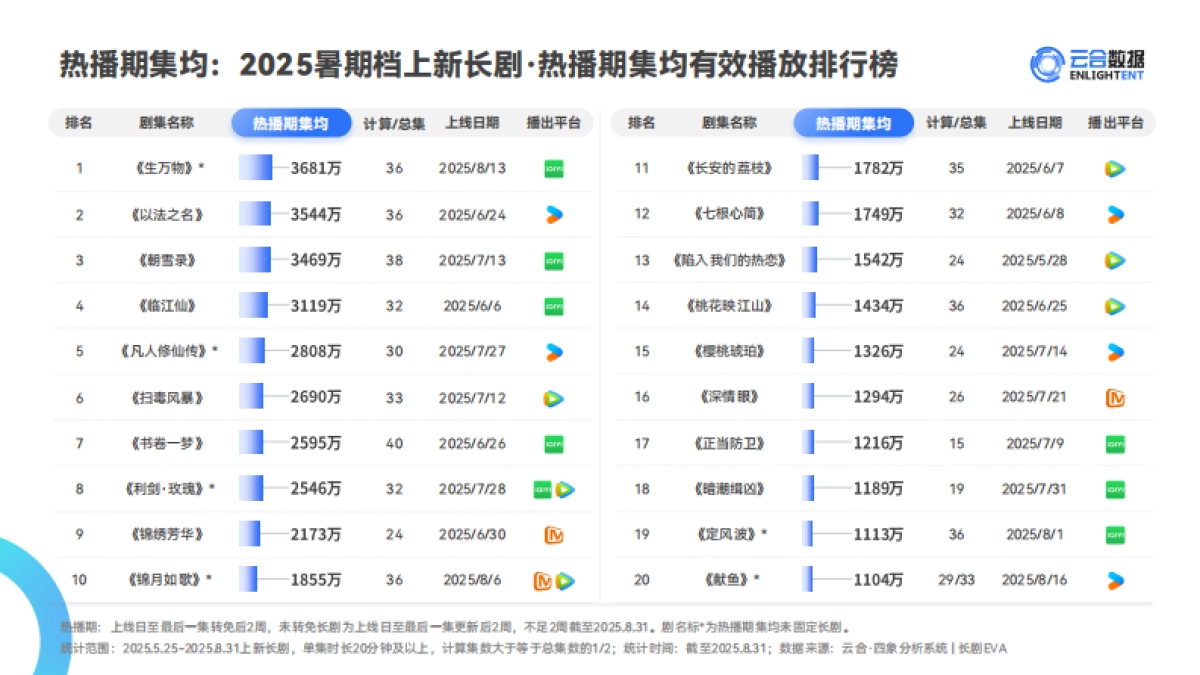Click the 播出平台 column header
The width and height of the screenshot is (1200, 675).
click(x=553, y=122)
